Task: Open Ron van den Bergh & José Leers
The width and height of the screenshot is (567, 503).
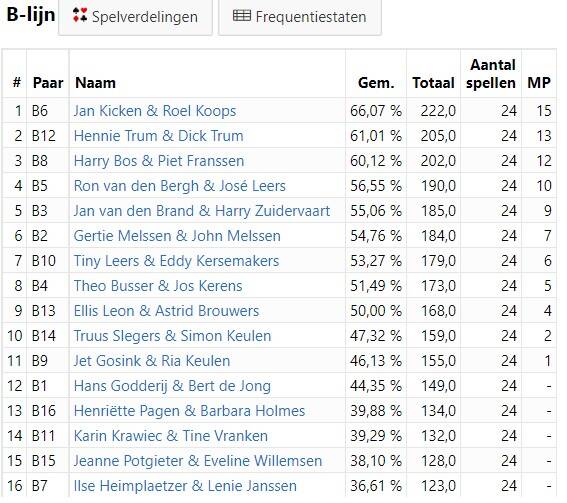Action: point(180,186)
